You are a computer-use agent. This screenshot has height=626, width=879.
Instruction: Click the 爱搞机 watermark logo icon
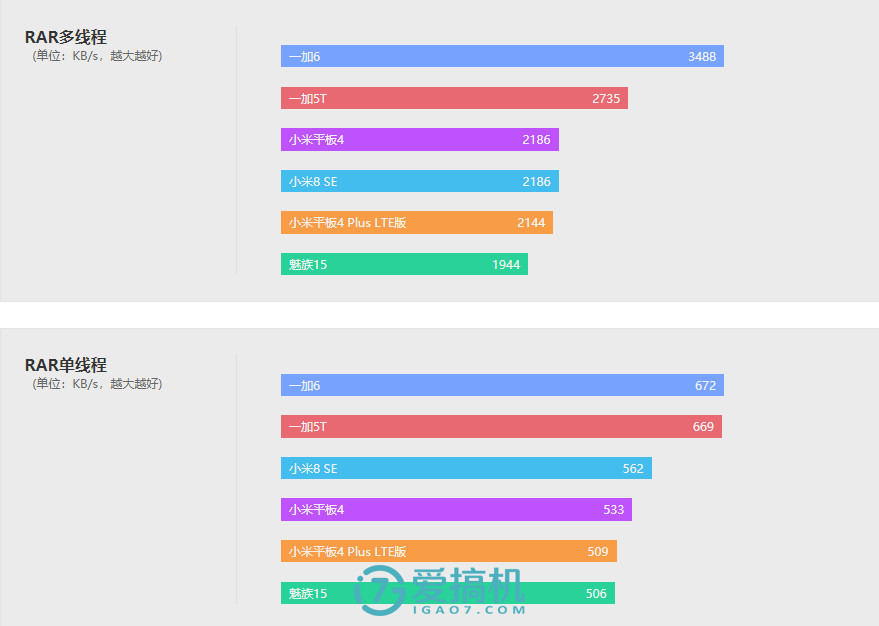(380, 590)
